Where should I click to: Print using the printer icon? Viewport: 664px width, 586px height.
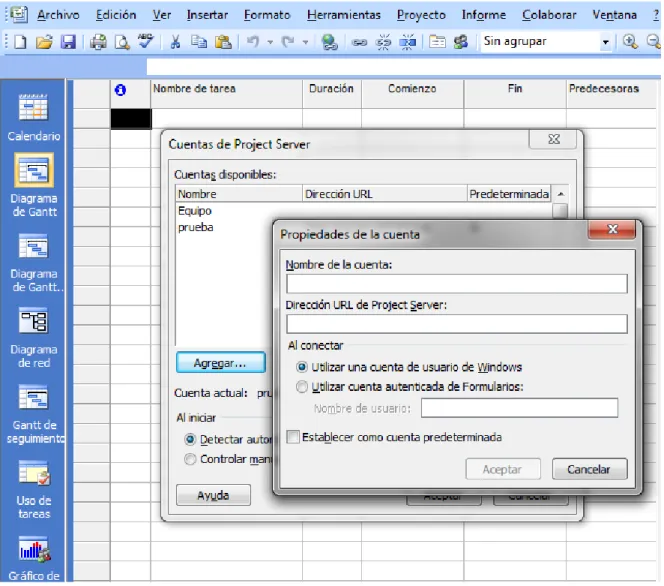tap(98, 42)
